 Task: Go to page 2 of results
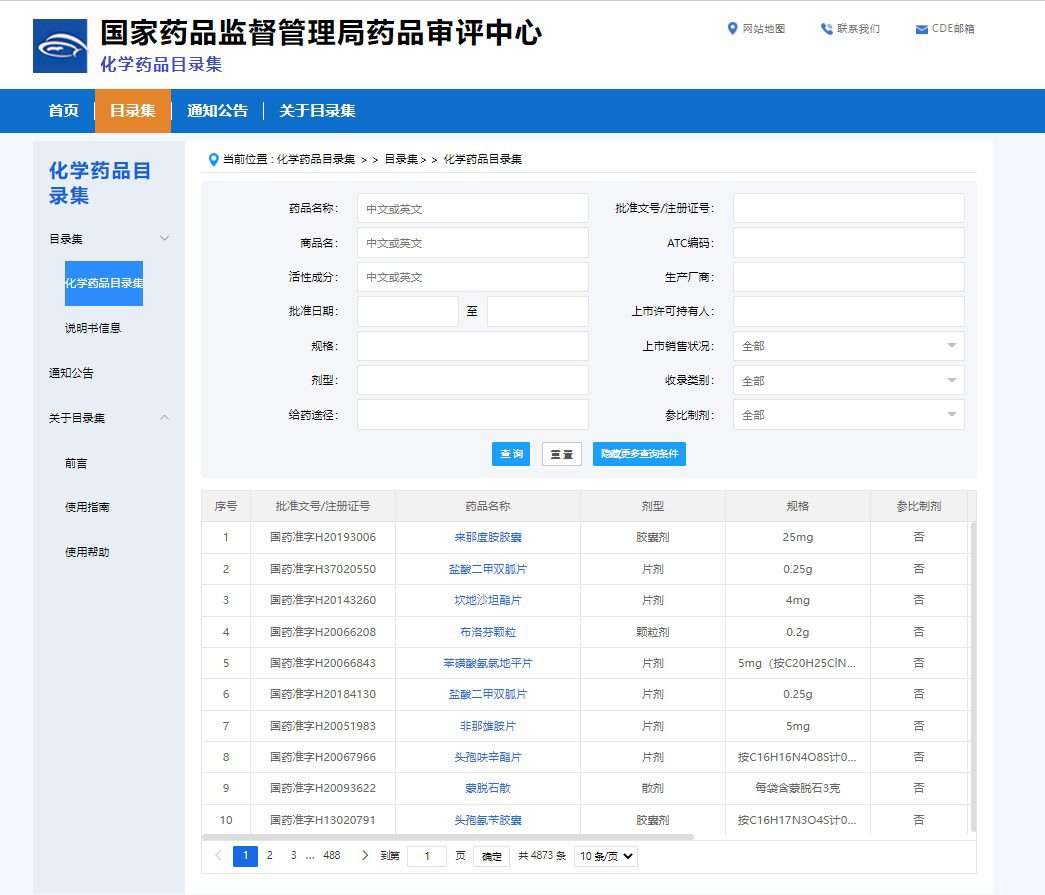[x=269, y=855]
